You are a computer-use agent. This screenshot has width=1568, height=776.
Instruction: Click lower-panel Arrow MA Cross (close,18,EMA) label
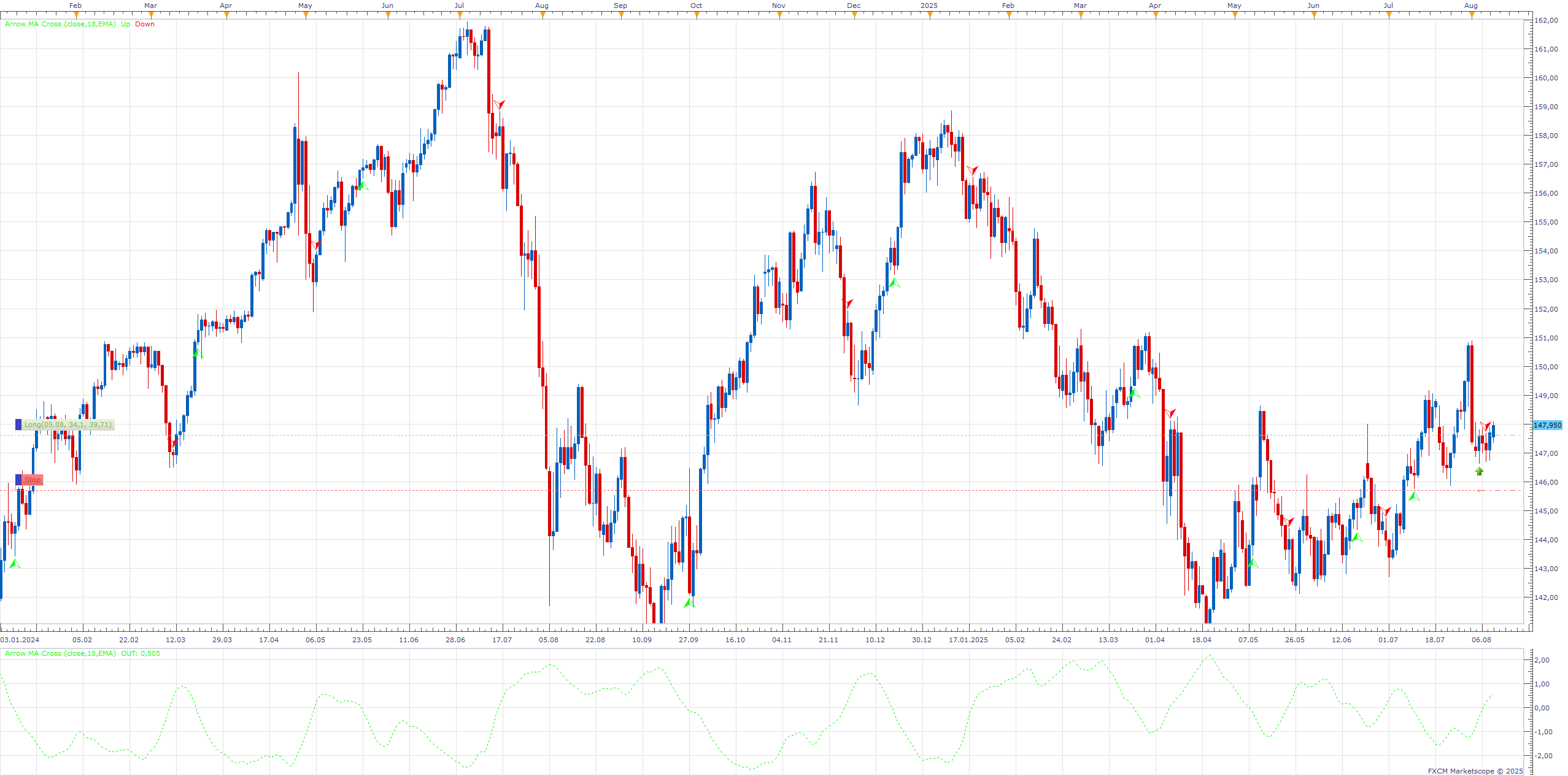pyautogui.click(x=60, y=653)
